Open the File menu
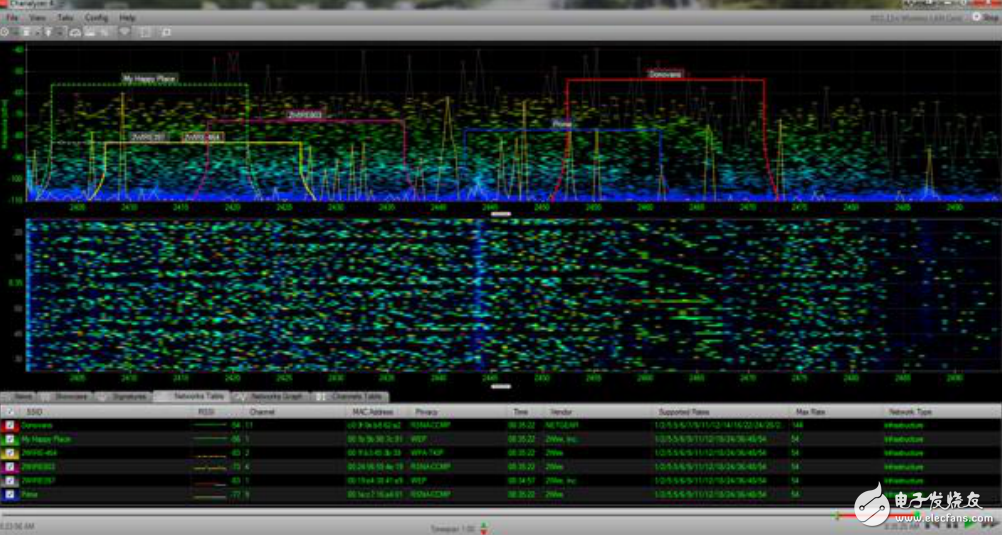 (x=12, y=18)
